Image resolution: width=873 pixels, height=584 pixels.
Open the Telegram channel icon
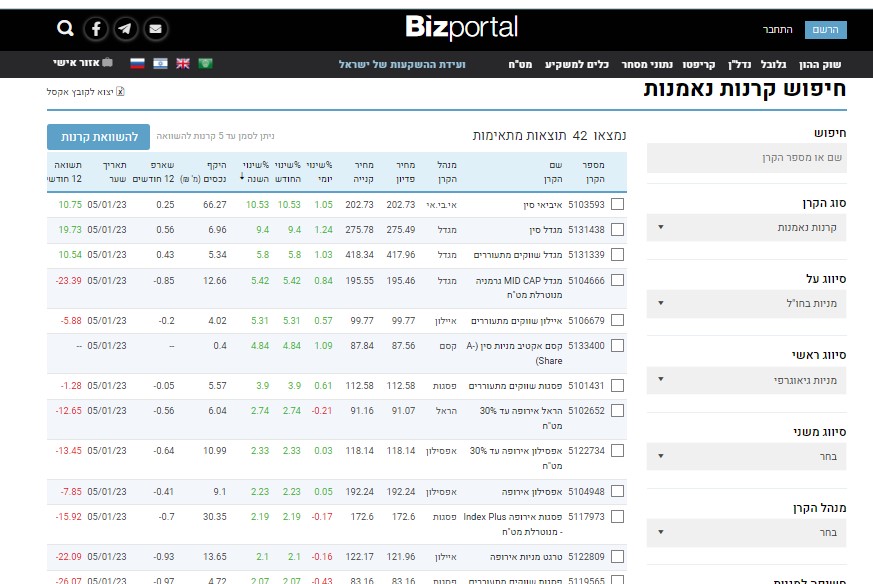click(x=125, y=28)
